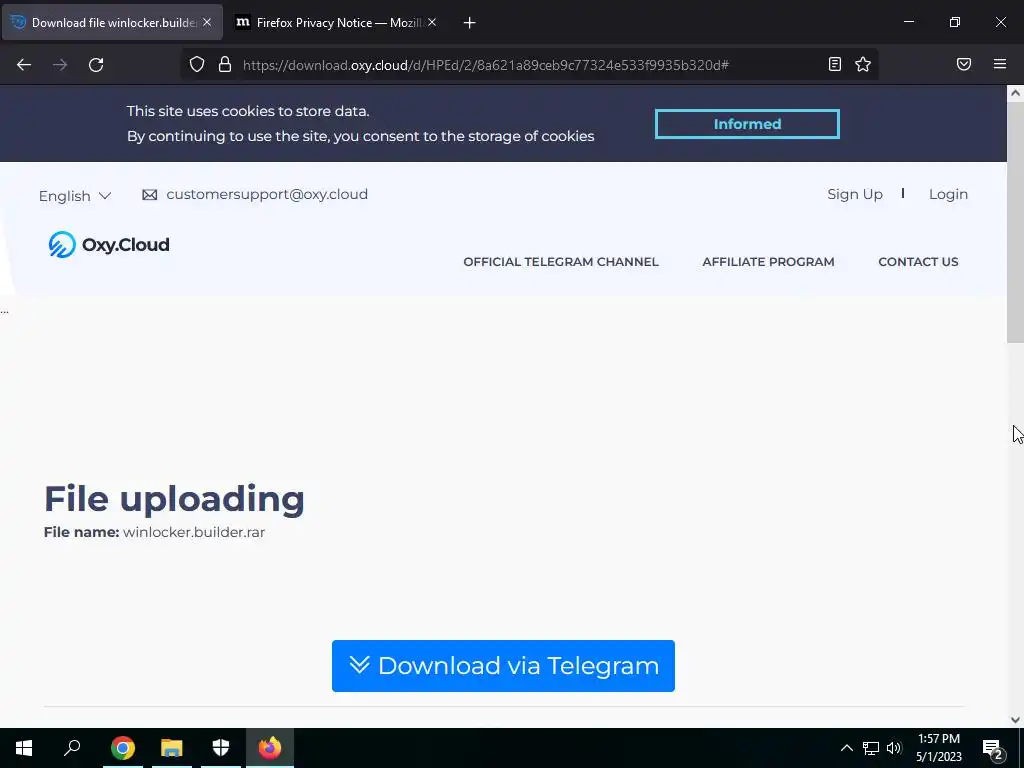The height and width of the screenshot is (768, 1024).
Task: Open Windows taskbar search
Action: 72,748
